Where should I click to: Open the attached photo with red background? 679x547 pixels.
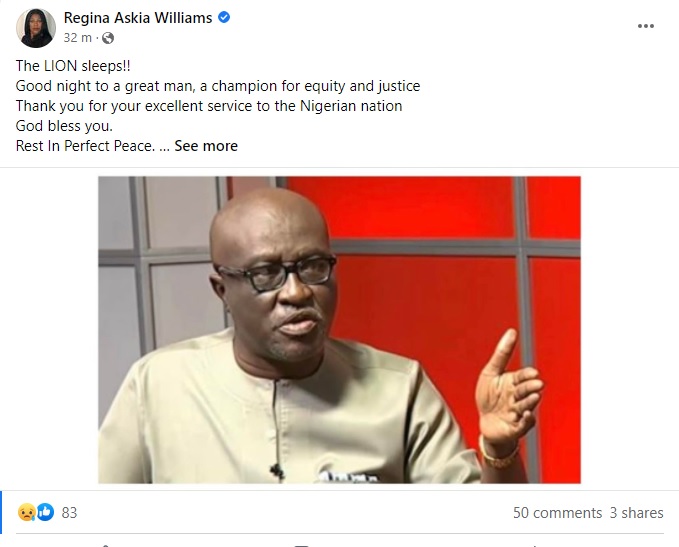pyautogui.click(x=339, y=330)
